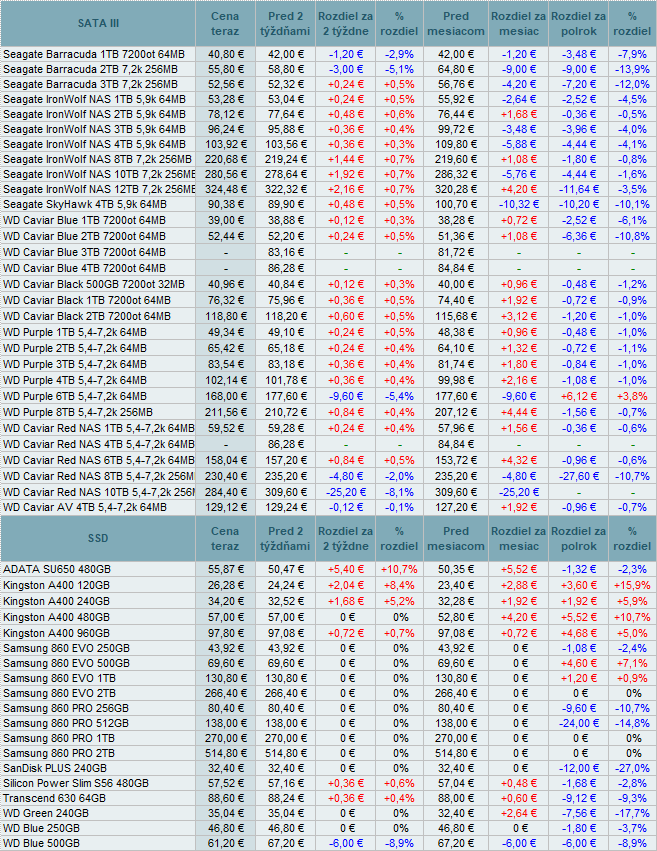
Task: Click Rozdiel za polrok header in SATA III table
Action: (x=579, y=23)
